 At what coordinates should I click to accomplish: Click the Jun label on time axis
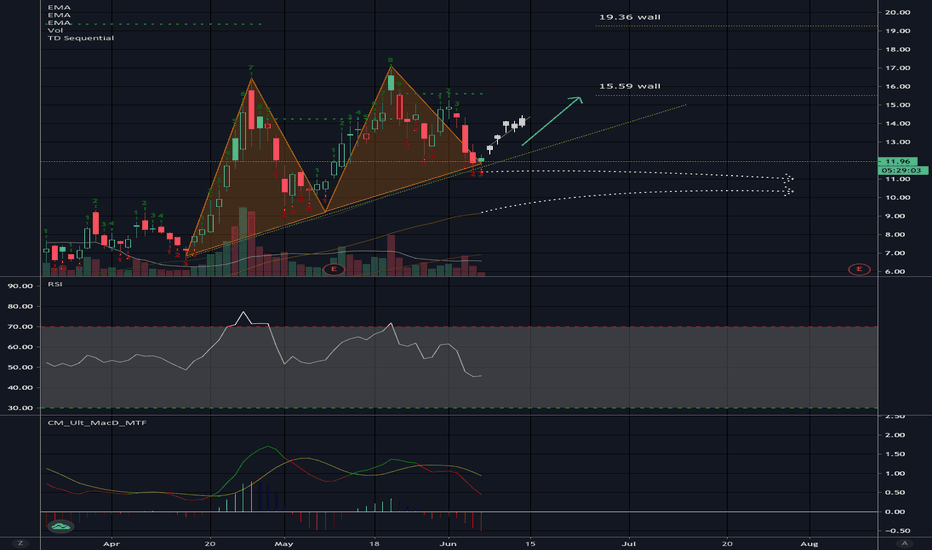click(448, 543)
